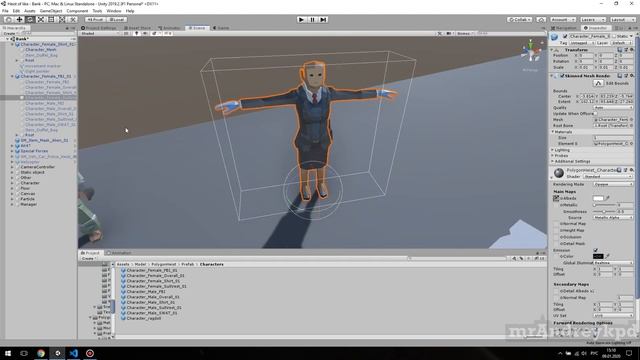Click the Emission color swatch
Viewport: 640px width, 360px height.
point(598,256)
